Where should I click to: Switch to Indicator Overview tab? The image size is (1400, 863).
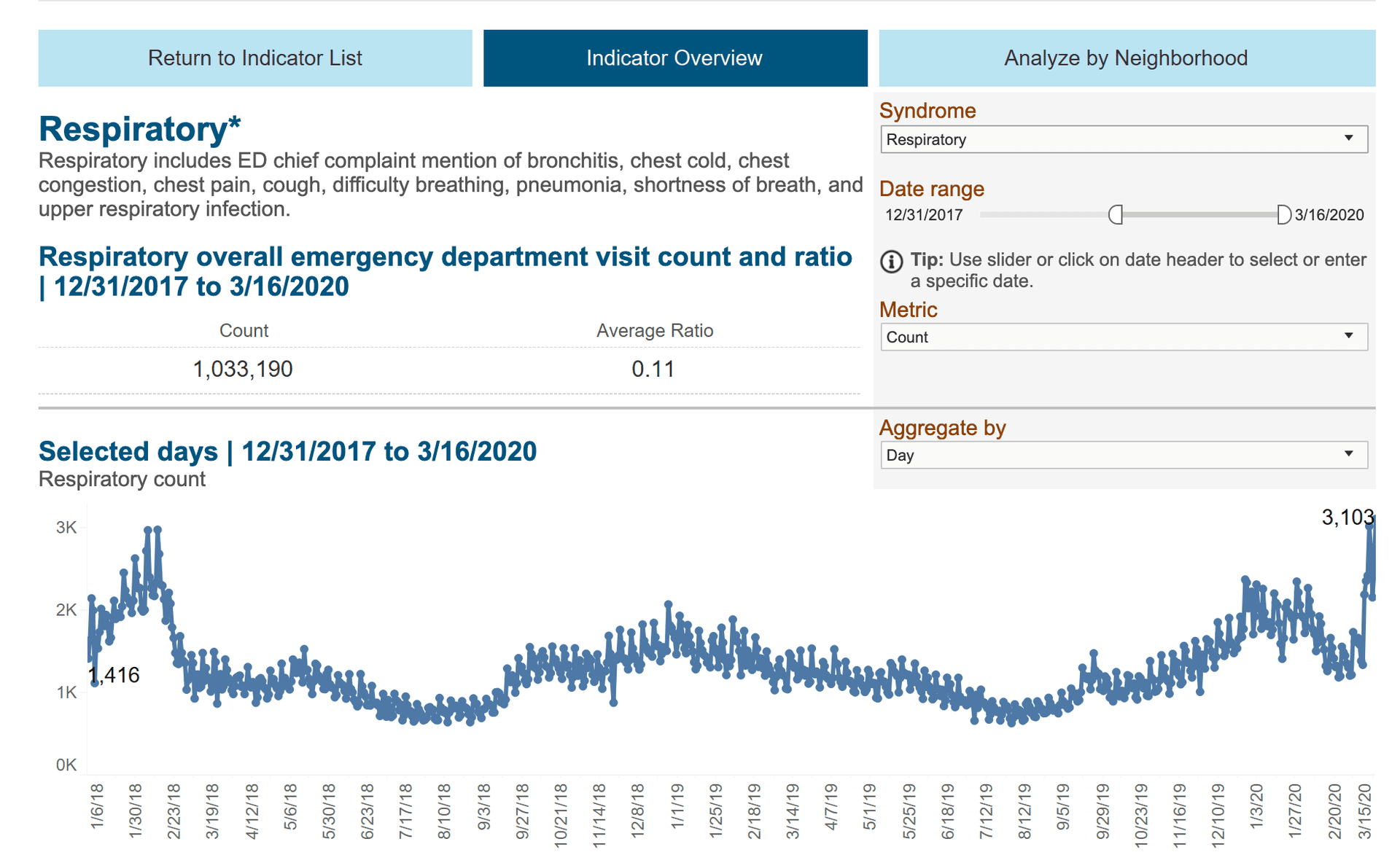click(x=674, y=58)
